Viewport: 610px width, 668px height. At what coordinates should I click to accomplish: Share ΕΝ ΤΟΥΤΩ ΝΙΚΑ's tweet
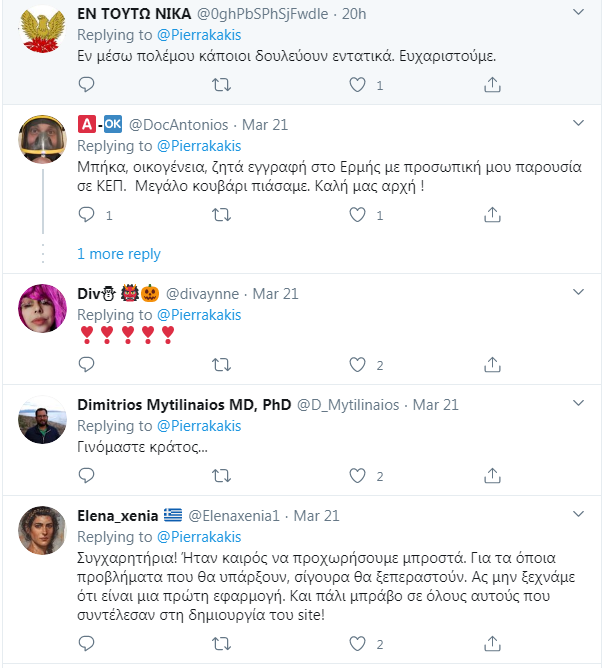point(492,86)
